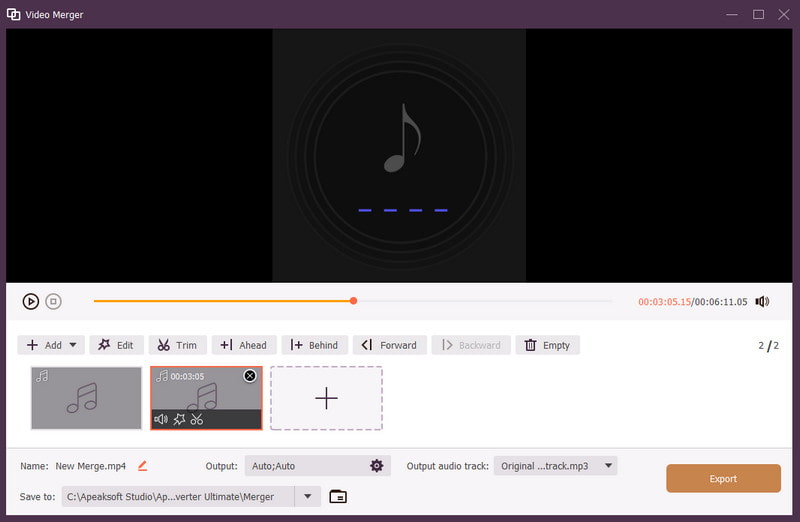Click the Trim toolbar button
This screenshot has width=800, height=522.
[177, 345]
